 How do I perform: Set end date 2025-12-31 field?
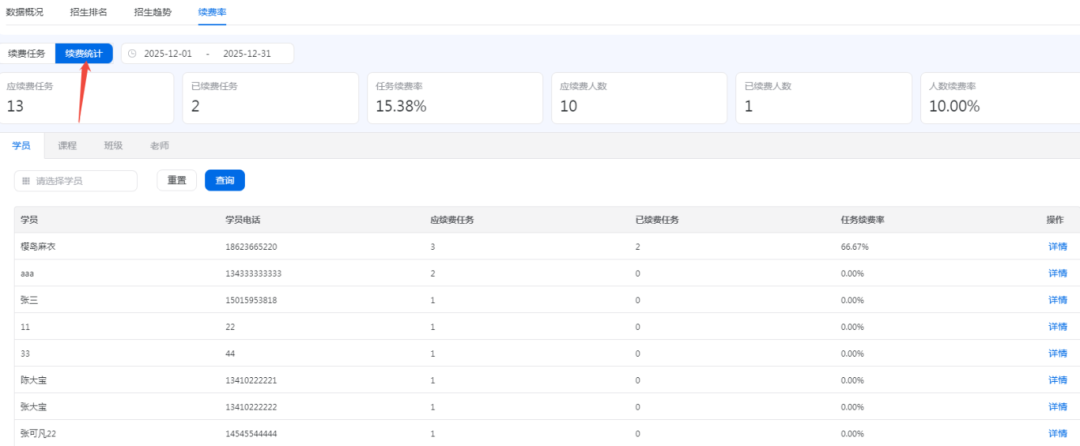[x=246, y=53]
